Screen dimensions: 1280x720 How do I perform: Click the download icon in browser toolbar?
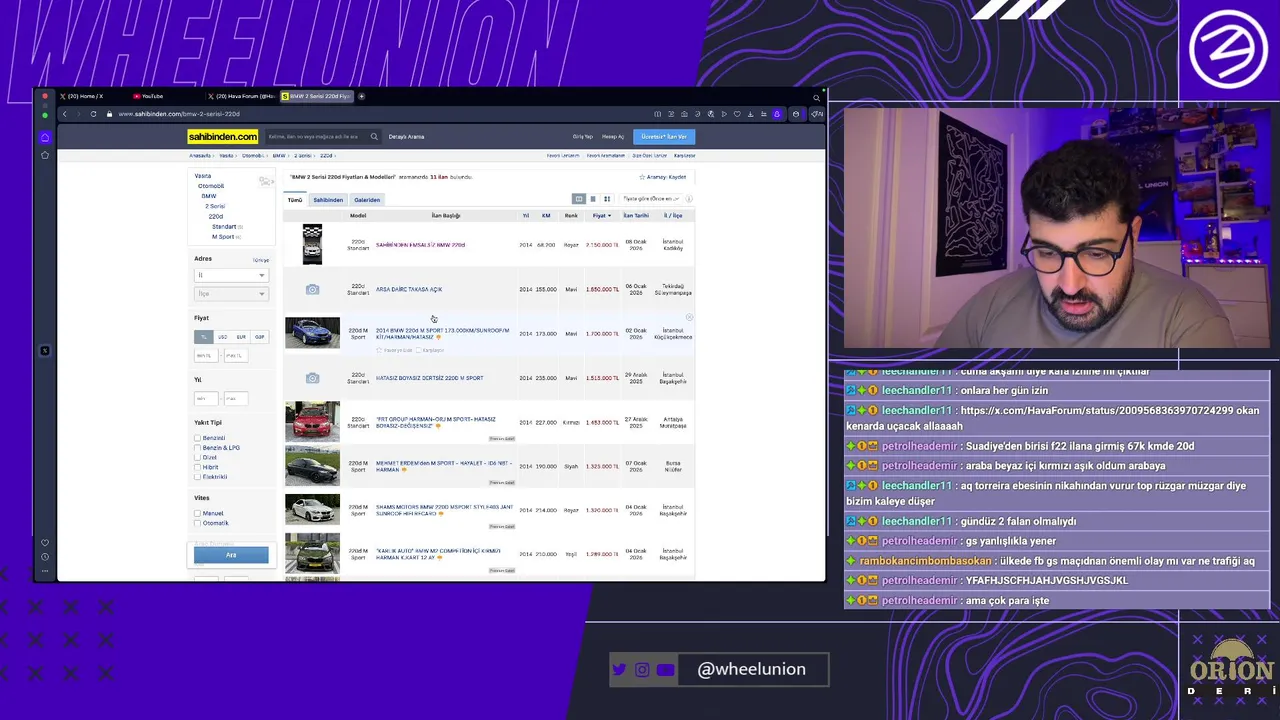[x=750, y=114]
